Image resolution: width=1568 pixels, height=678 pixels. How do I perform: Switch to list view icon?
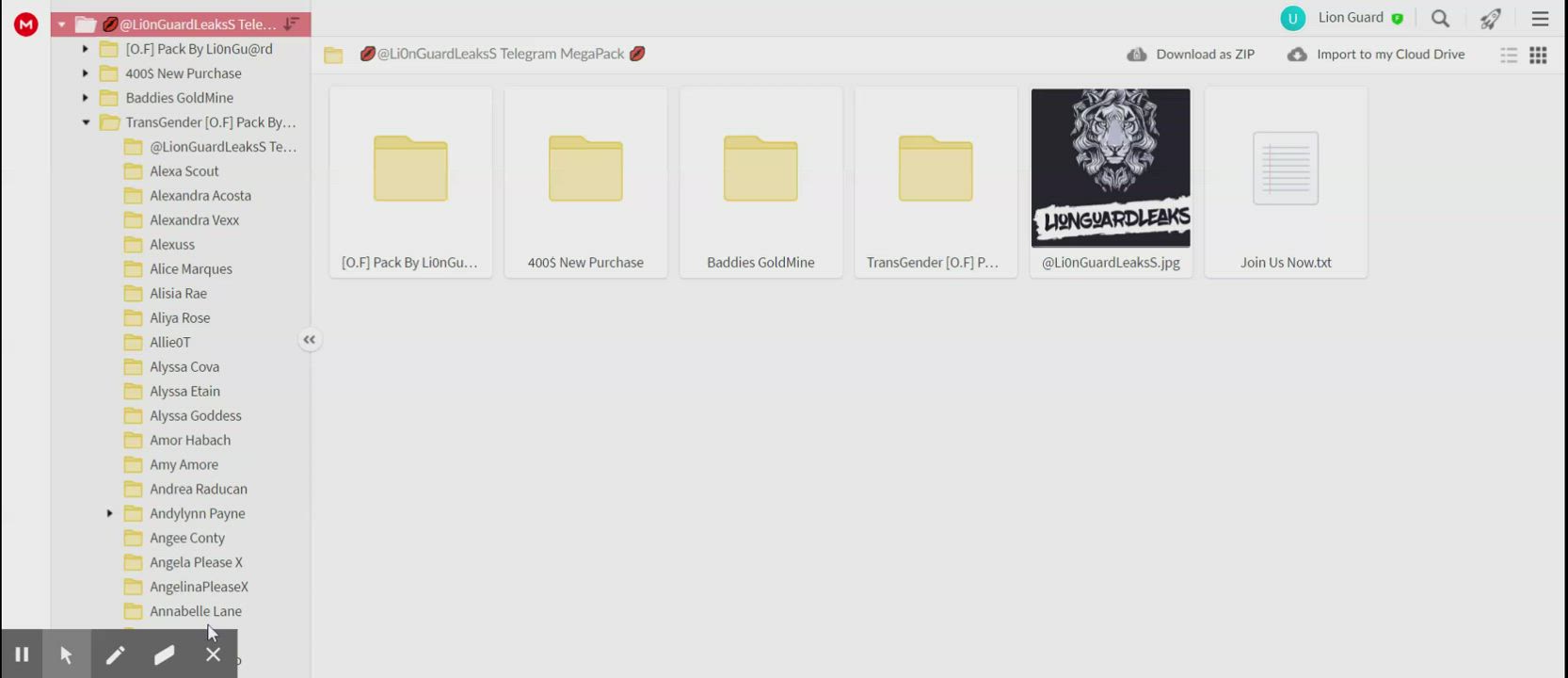(1509, 55)
